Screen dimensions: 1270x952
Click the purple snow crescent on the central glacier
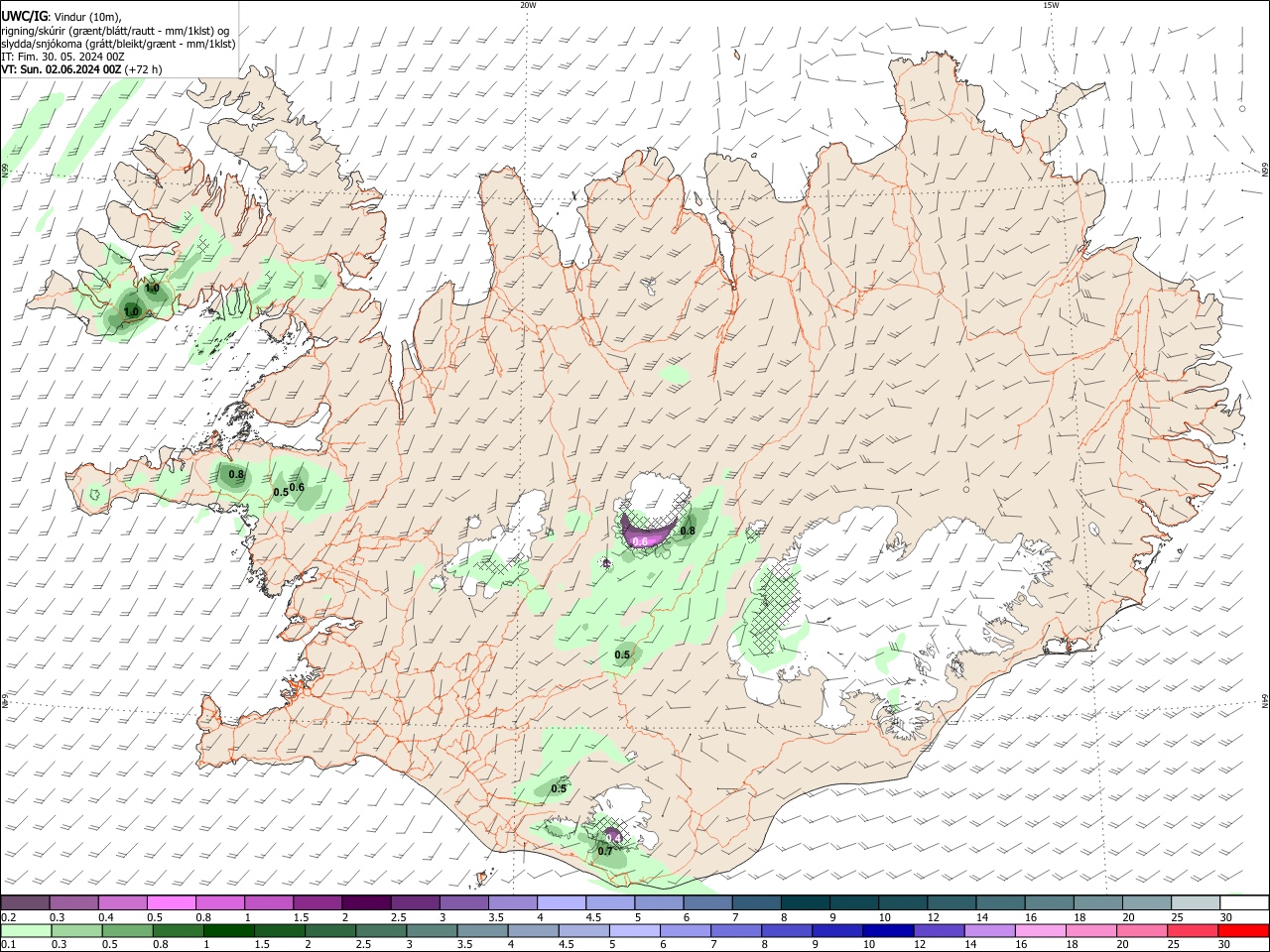coord(647,532)
